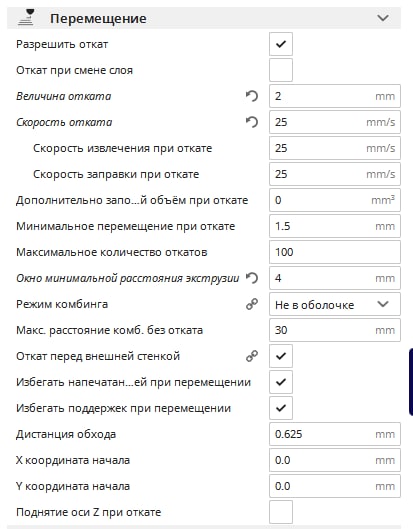The height and width of the screenshot is (529, 413).
Task: Click the link icon for Откат перед внешней стенкой
Action: 252,356
